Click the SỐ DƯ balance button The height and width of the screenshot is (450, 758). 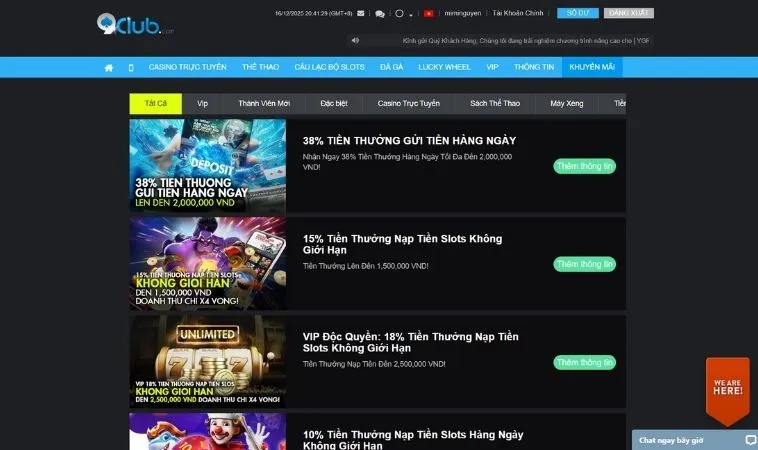coord(578,13)
